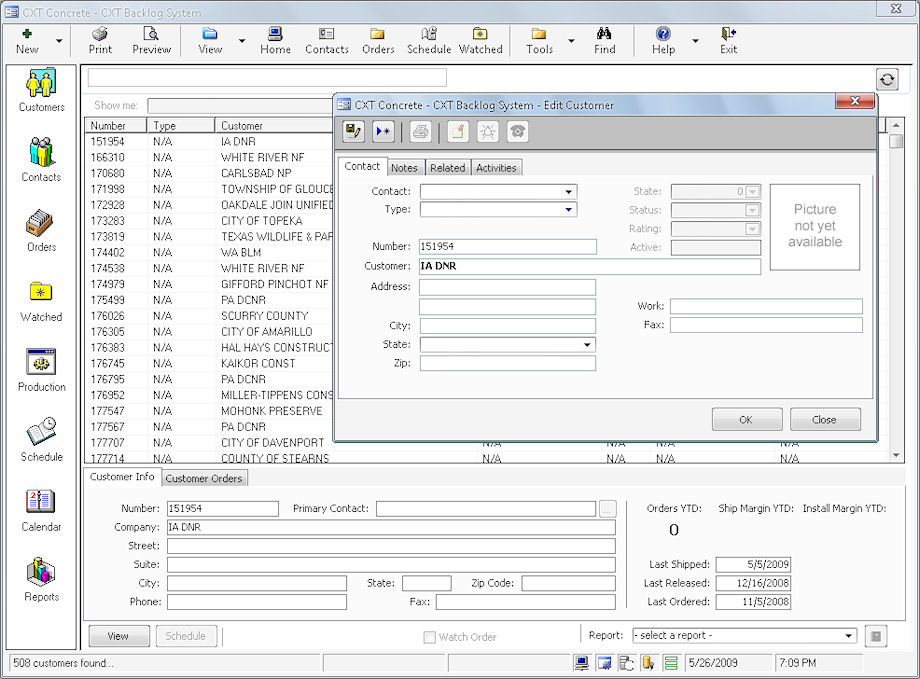Click the Schedule button at the bottom
This screenshot has width=920, height=679.
(x=185, y=636)
